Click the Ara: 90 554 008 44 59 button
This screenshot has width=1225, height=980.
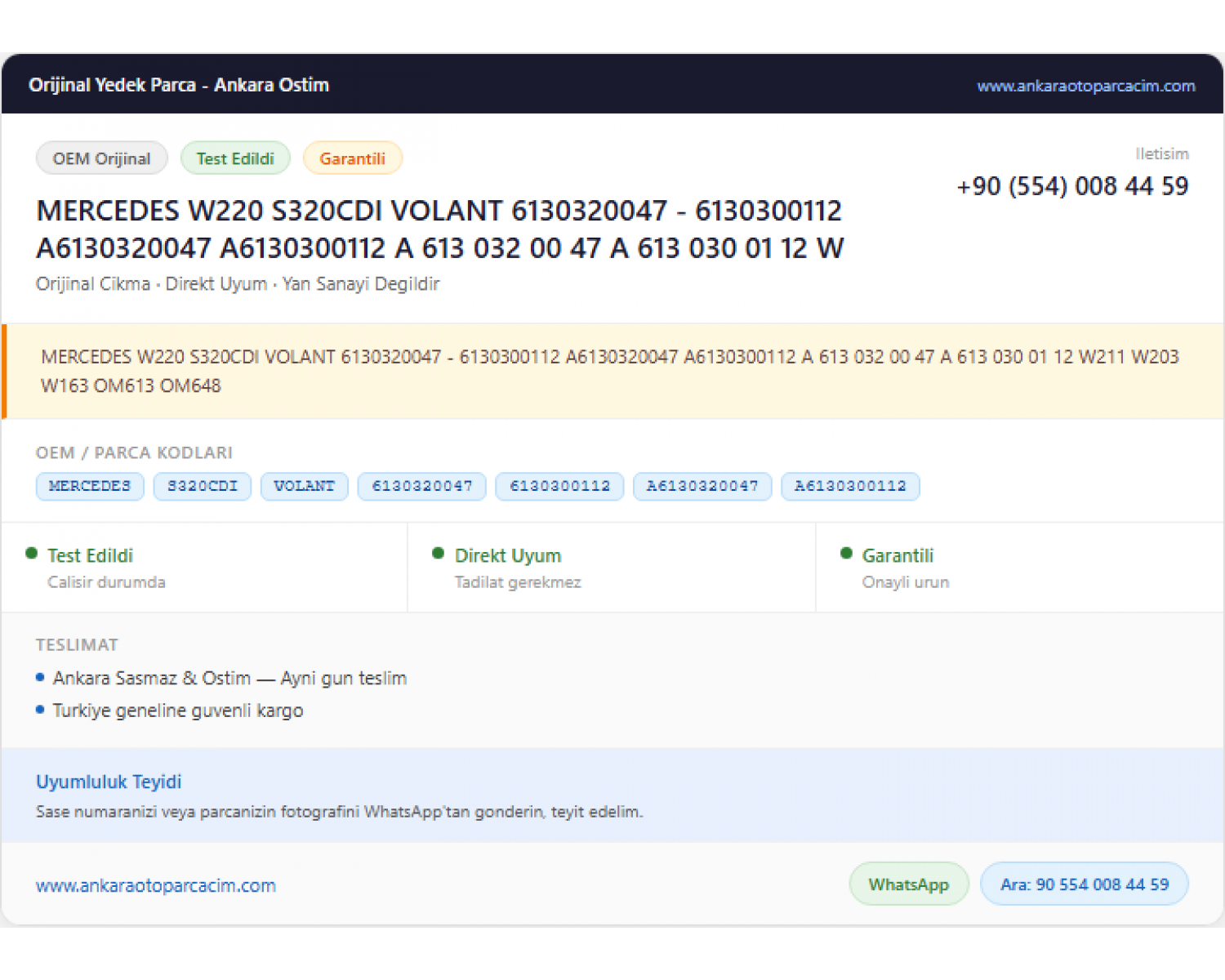click(1085, 884)
